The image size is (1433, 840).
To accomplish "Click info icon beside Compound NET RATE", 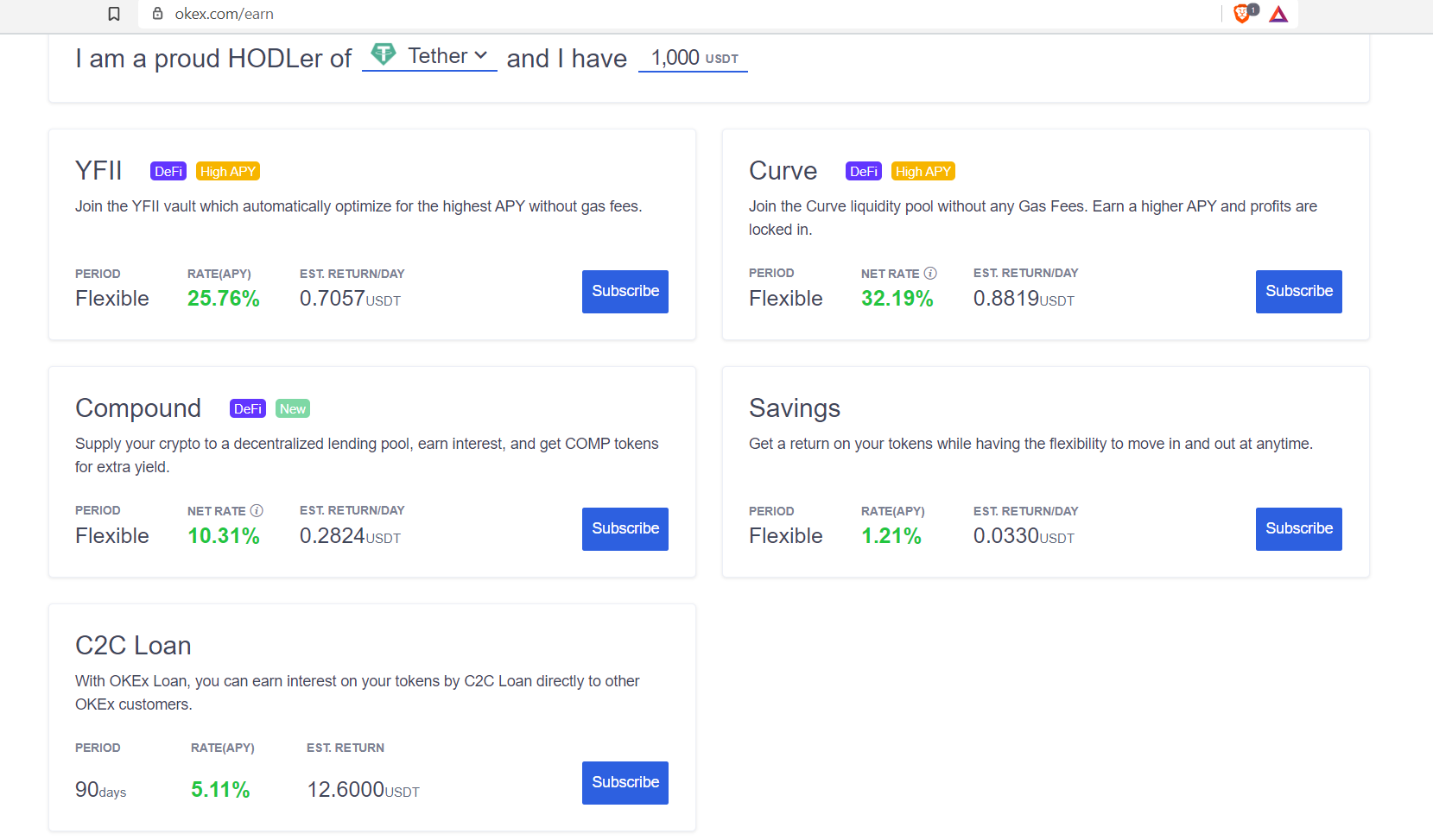I will pos(257,510).
